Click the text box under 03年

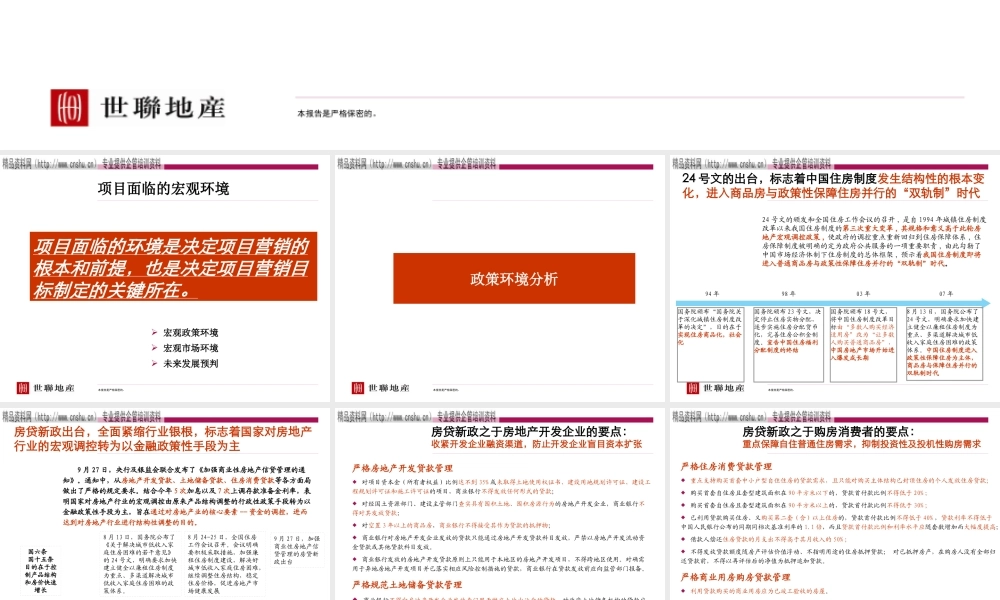pos(864,344)
